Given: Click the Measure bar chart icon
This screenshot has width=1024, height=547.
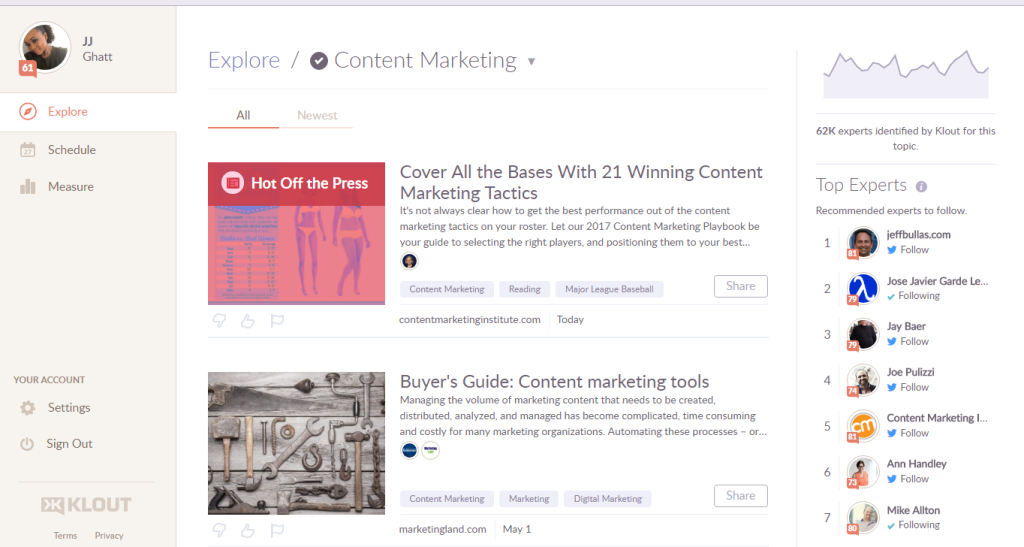Looking at the screenshot, I should (27, 187).
